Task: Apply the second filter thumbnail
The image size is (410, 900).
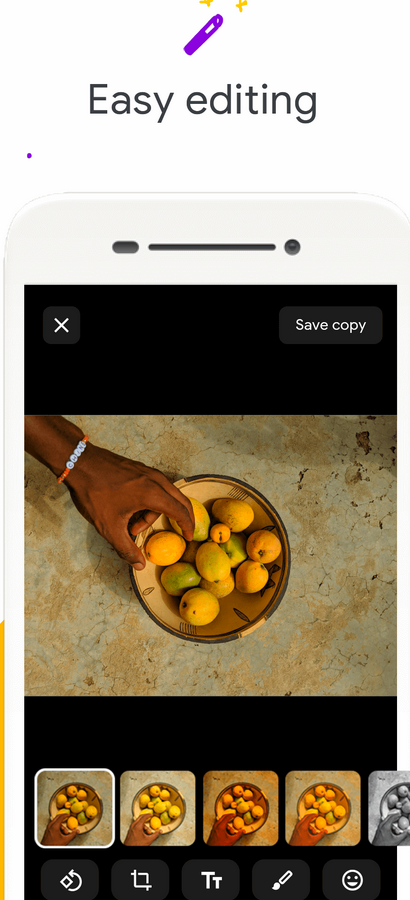Action: click(x=158, y=808)
